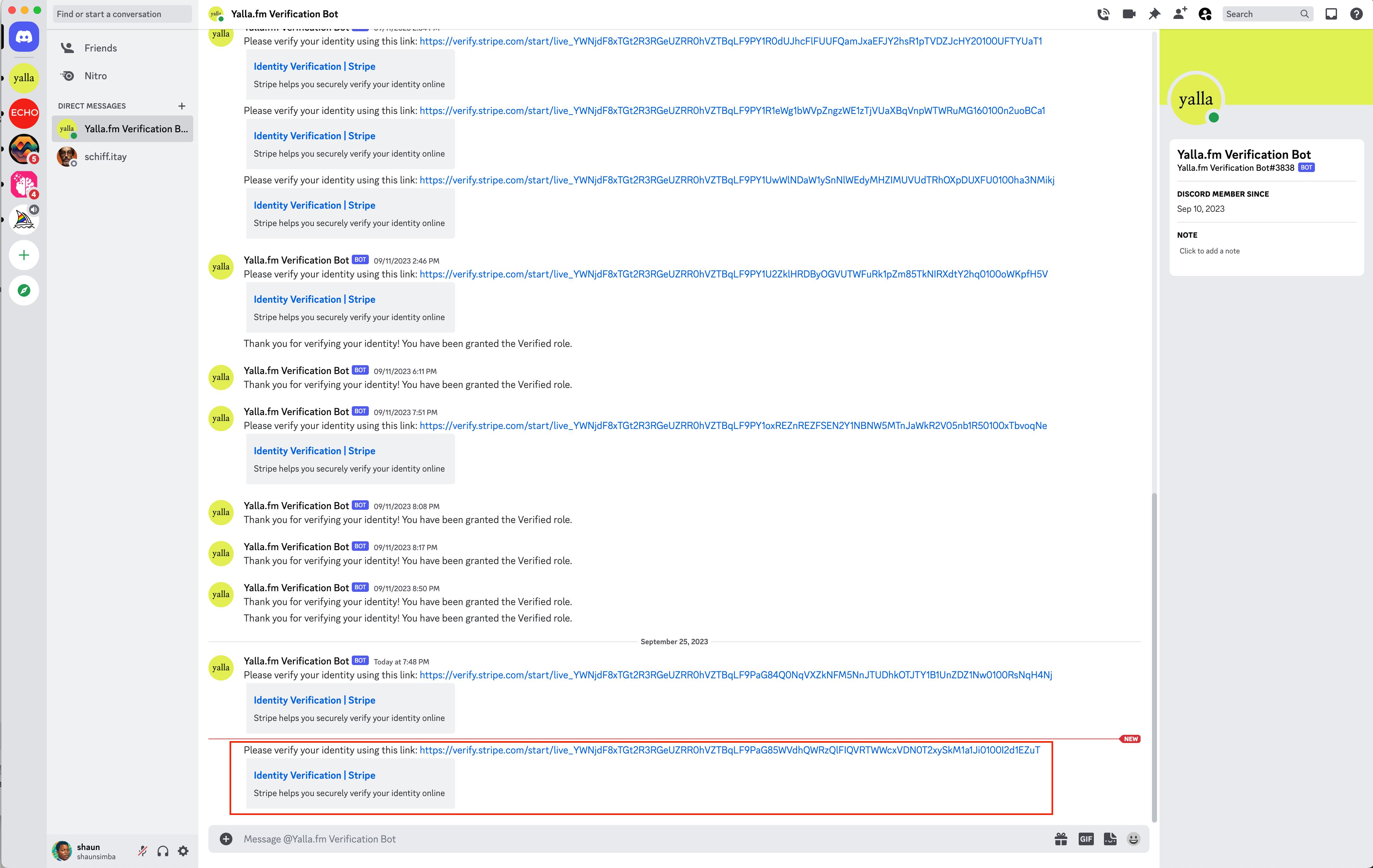Open Stripe link ending UFTYUaT1

point(731,41)
